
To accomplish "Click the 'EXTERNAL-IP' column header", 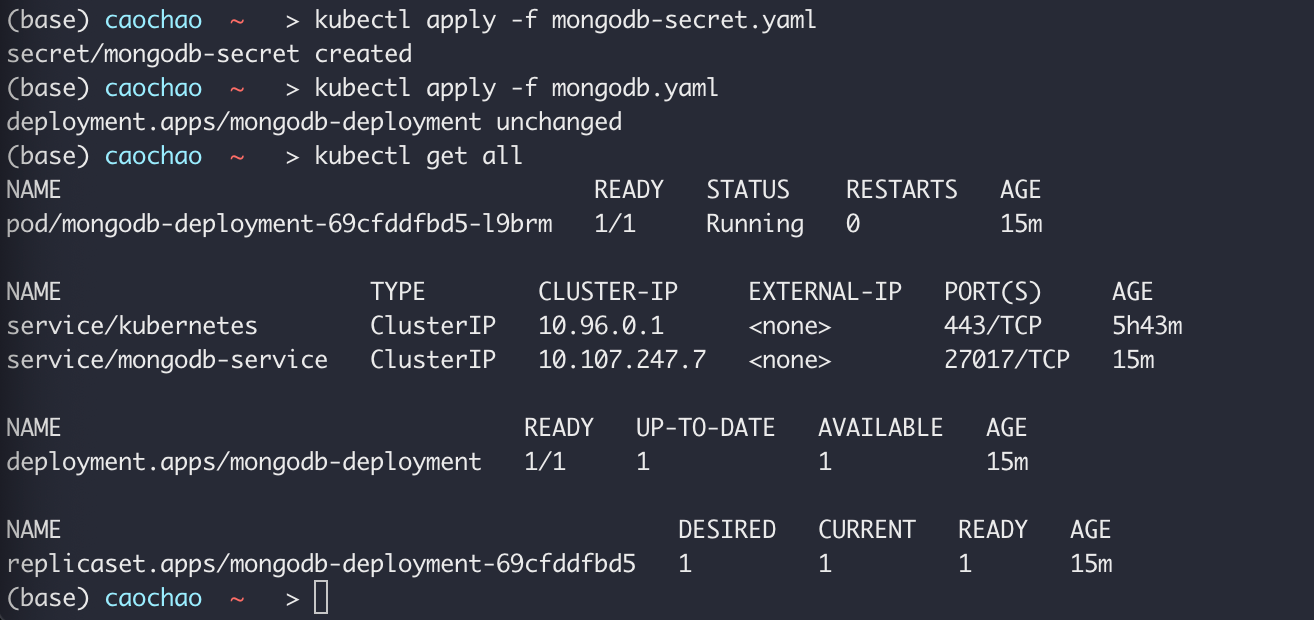I will coord(825,292).
